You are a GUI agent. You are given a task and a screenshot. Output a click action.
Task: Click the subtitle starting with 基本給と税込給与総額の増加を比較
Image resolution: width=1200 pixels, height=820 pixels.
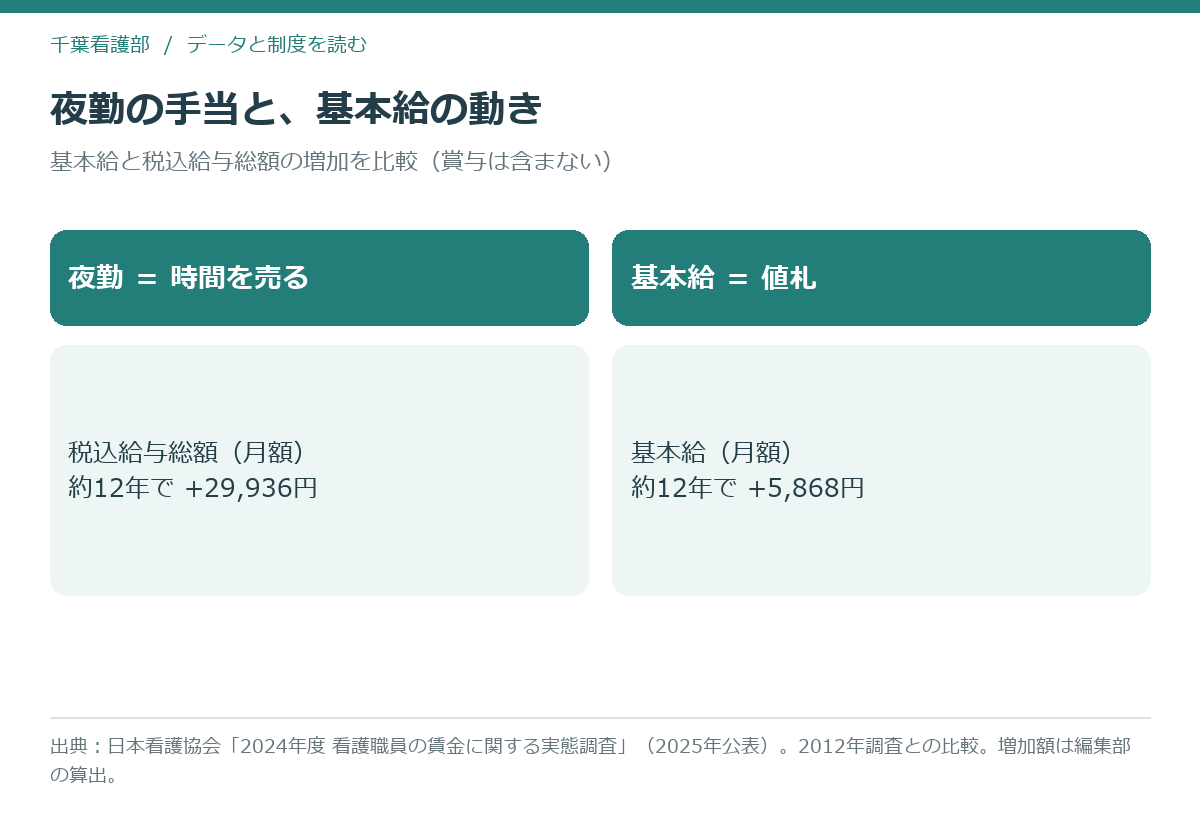point(331,161)
